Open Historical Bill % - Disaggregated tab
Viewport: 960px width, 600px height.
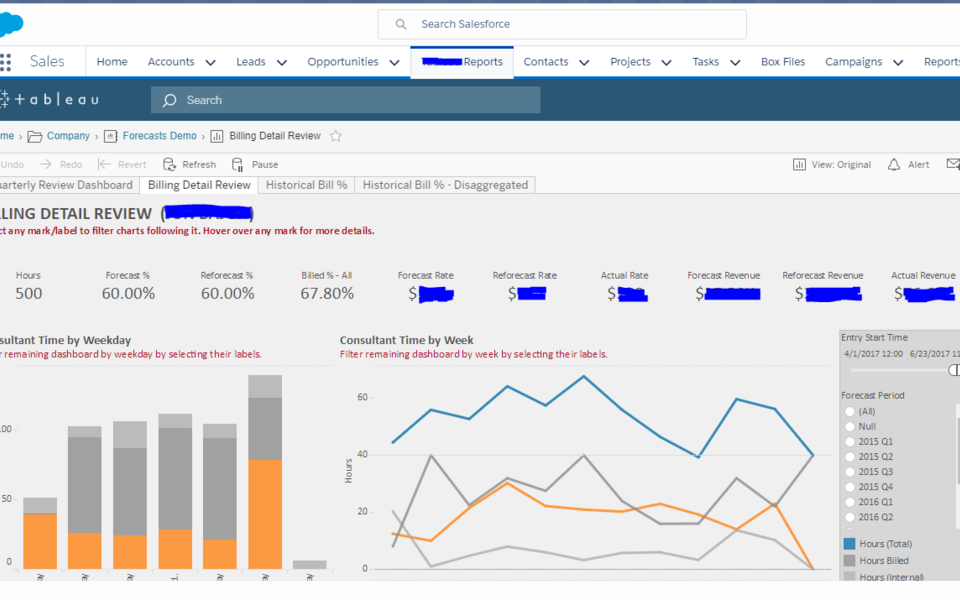tap(445, 185)
